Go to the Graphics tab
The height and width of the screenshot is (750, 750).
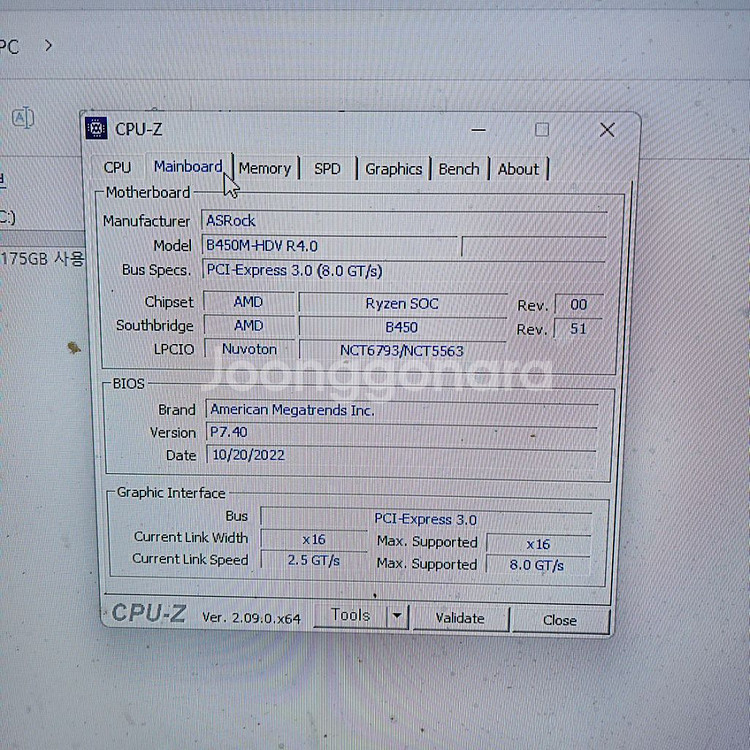coord(393,169)
